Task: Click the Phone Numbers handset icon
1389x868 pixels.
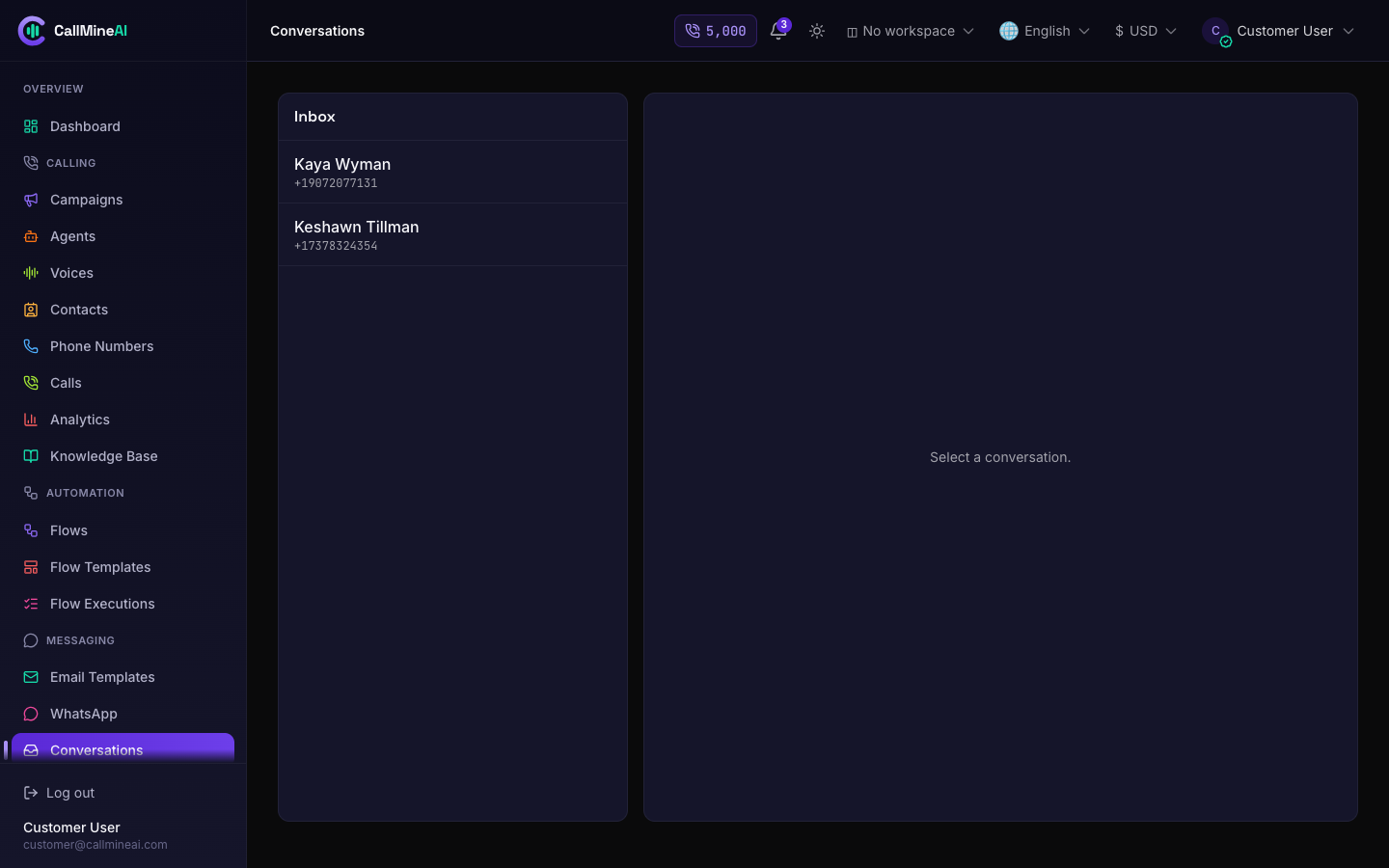Action: (31, 346)
